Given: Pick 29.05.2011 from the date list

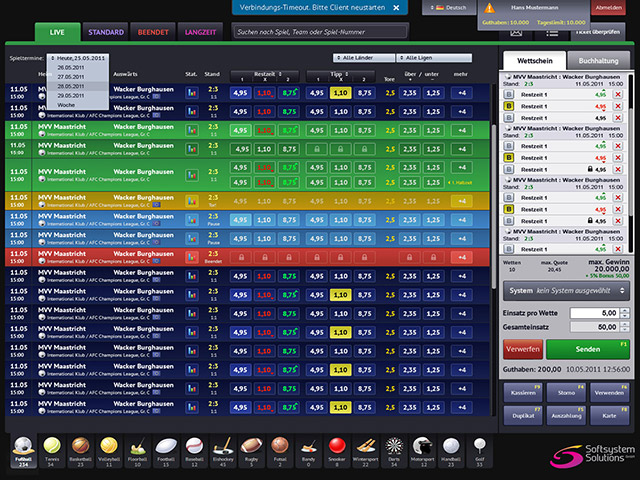Looking at the screenshot, I should 71,96.
